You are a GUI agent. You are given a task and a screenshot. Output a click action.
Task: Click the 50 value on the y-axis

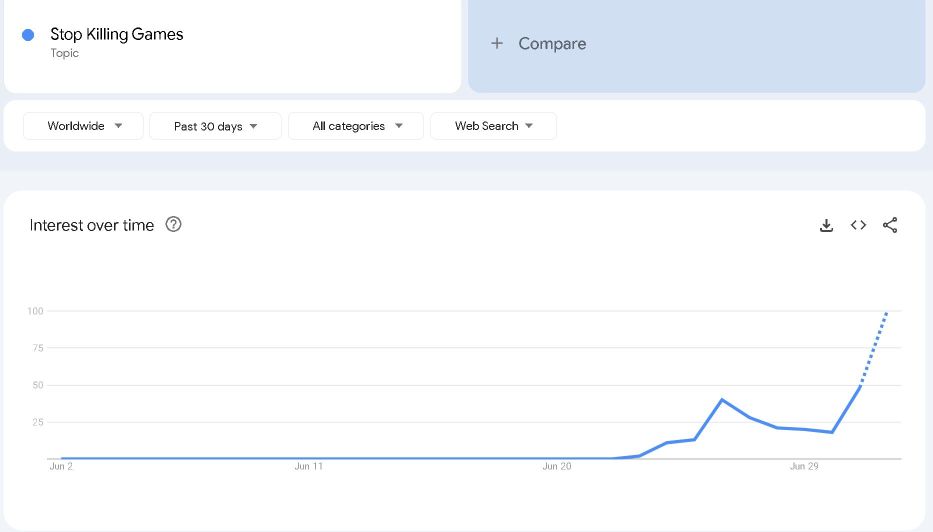(x=38, y=386)
